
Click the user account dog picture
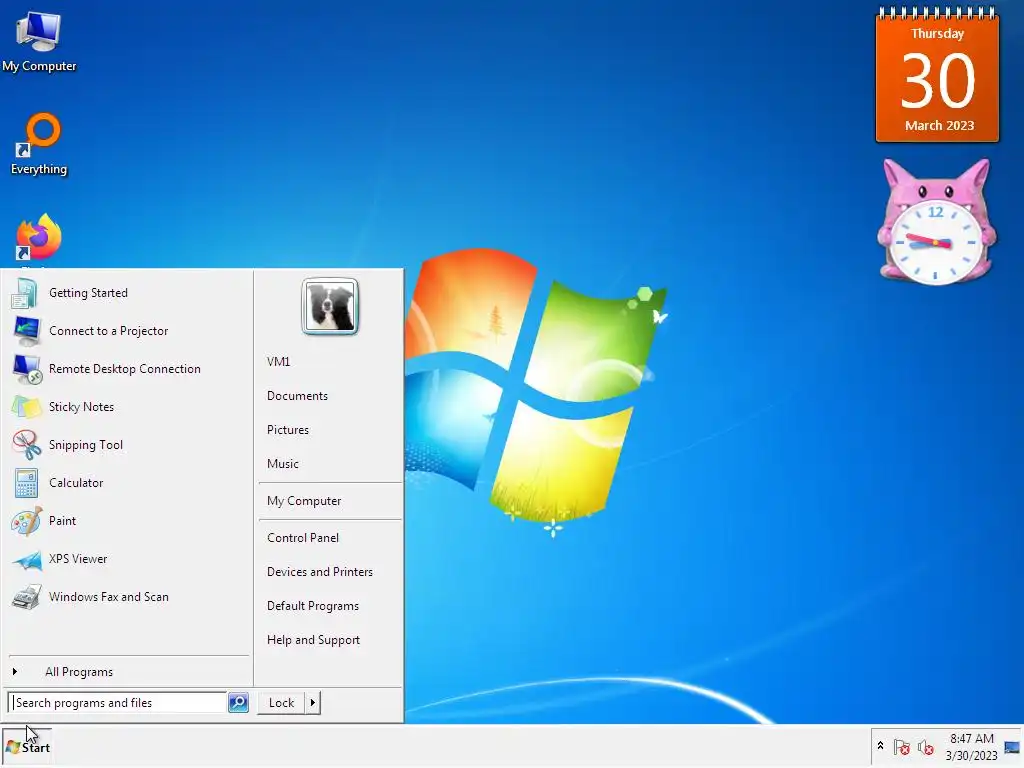point(330,306)
